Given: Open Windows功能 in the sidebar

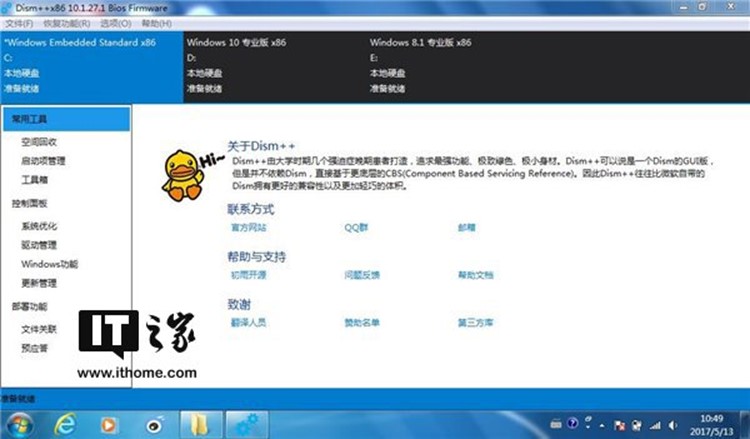Looking at the screenshot, I should [49, 264].
